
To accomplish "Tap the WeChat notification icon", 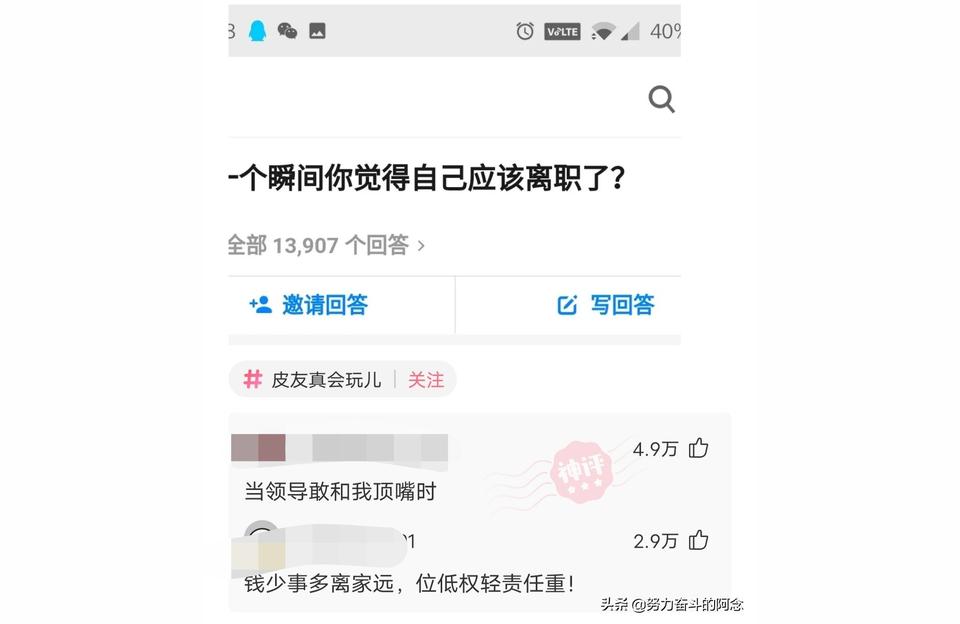I will tap(287, 31).
